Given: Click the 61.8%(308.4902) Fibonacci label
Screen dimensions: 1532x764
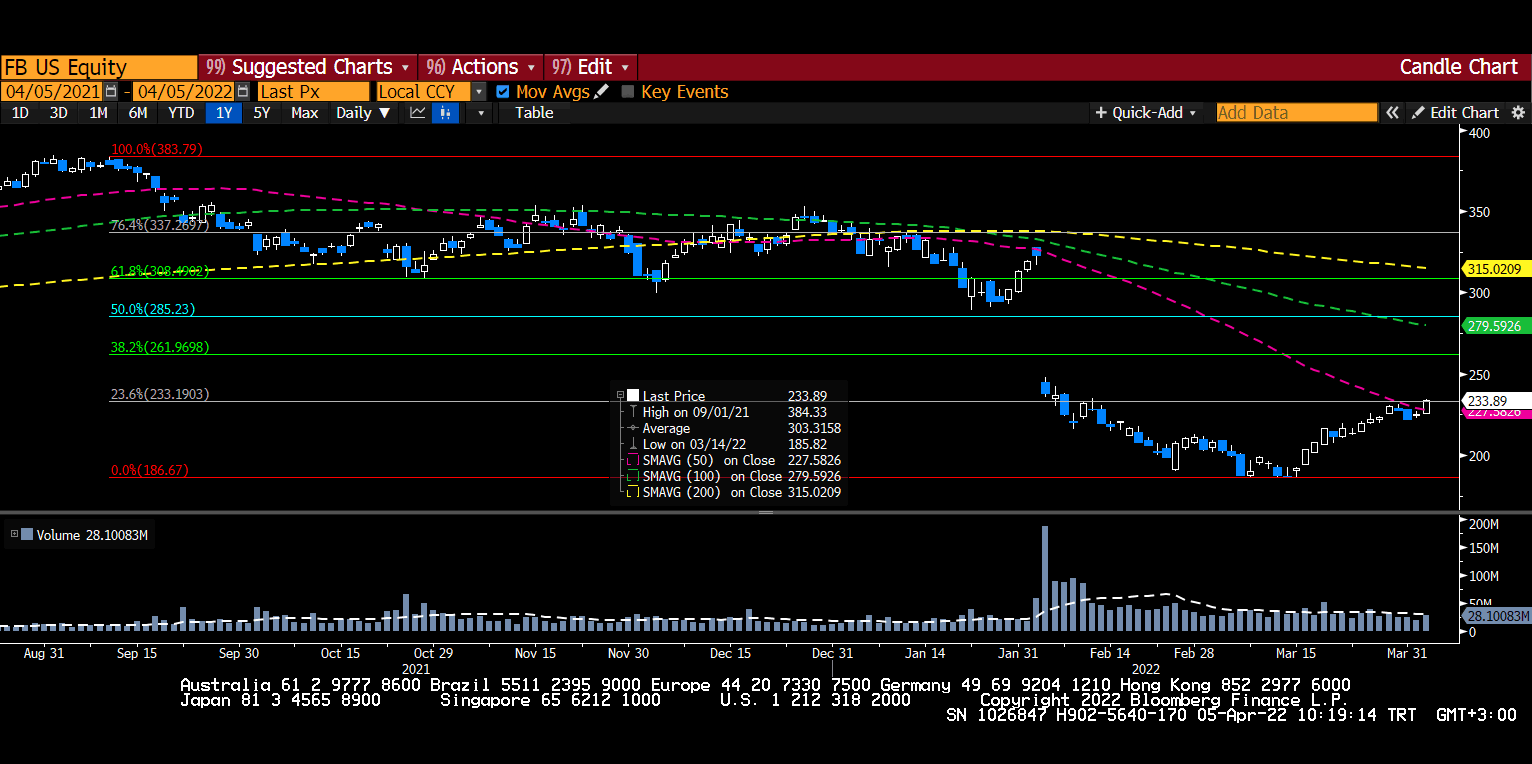Looking at the screenshot, I should (159, 271).
